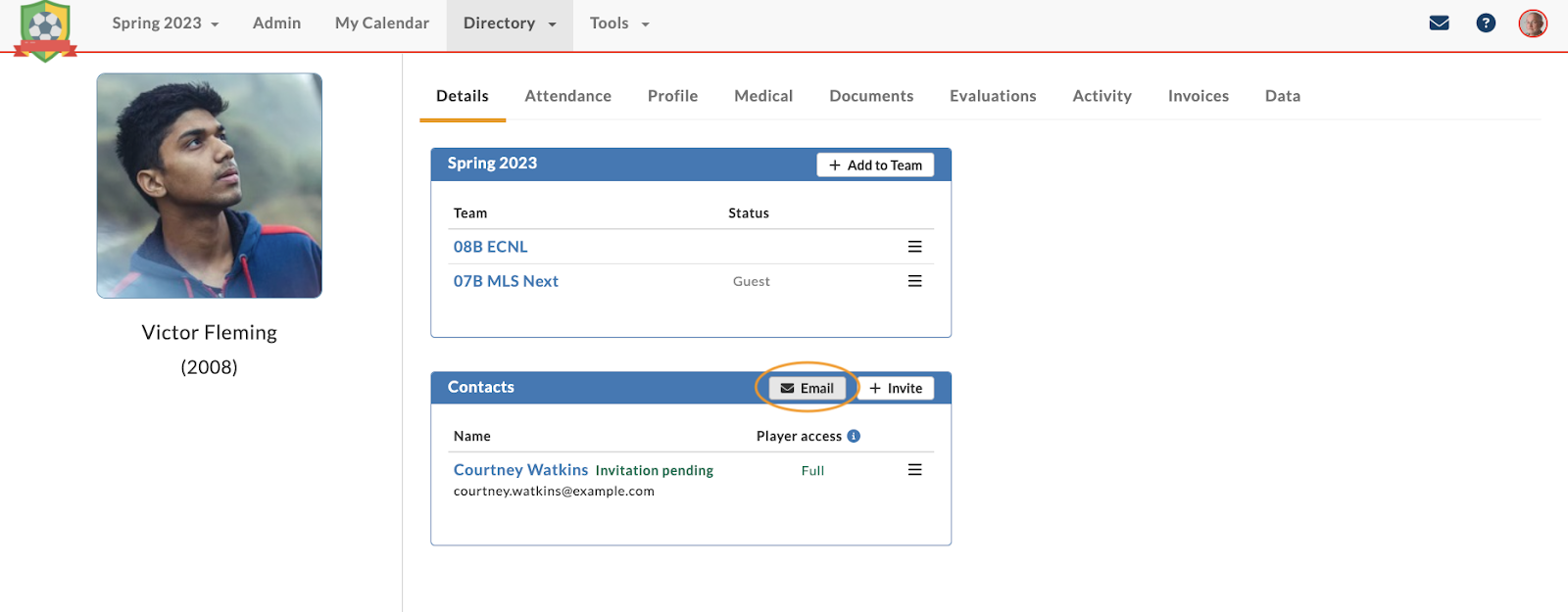Viewport: 1568px width, 612px height.
Task: Open hamburger menu for 07B MLS Next row
Action: (x=914, y=281)
